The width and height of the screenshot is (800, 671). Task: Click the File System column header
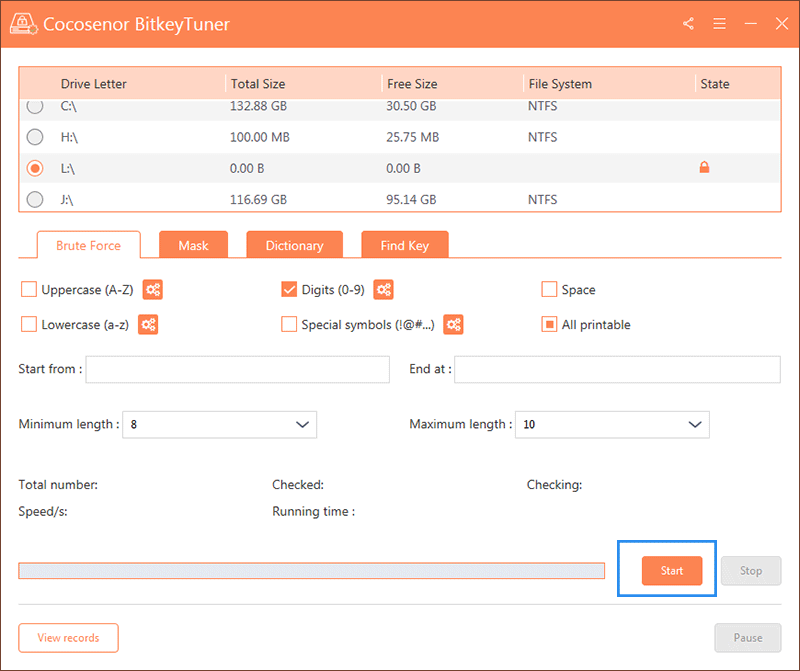coord(560,84)
